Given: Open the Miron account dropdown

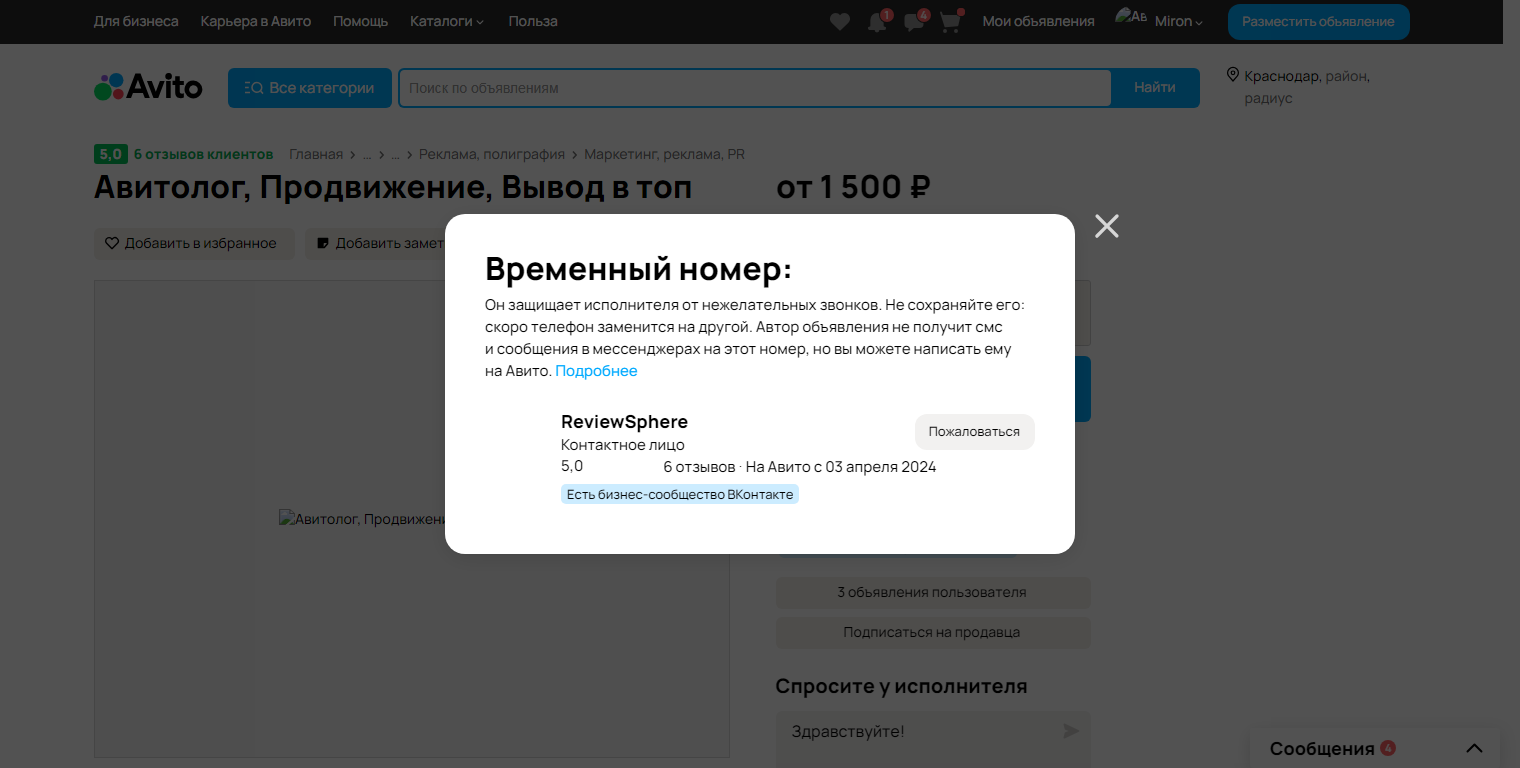Looking at the screenshot, I should 1179,21.
